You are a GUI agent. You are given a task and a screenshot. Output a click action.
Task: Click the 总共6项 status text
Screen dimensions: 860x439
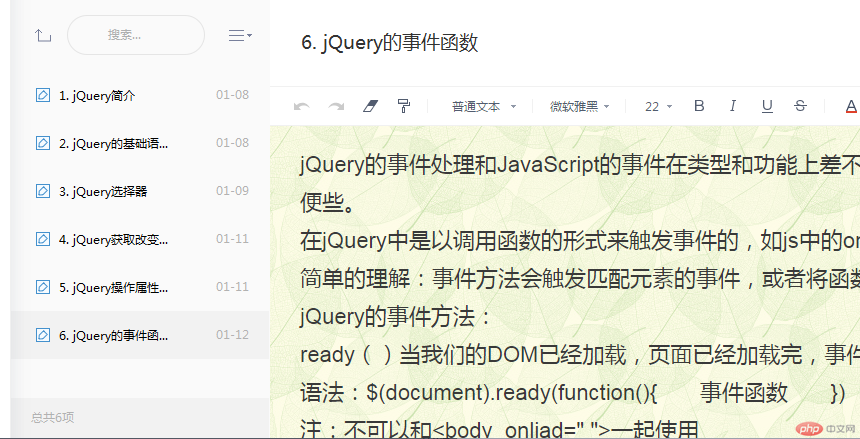point(53,418)
